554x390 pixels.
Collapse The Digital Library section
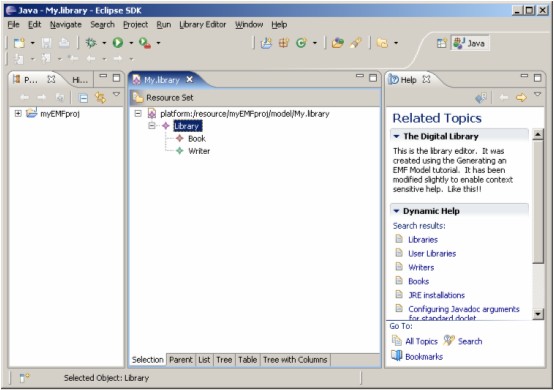(x=396, y=136)
